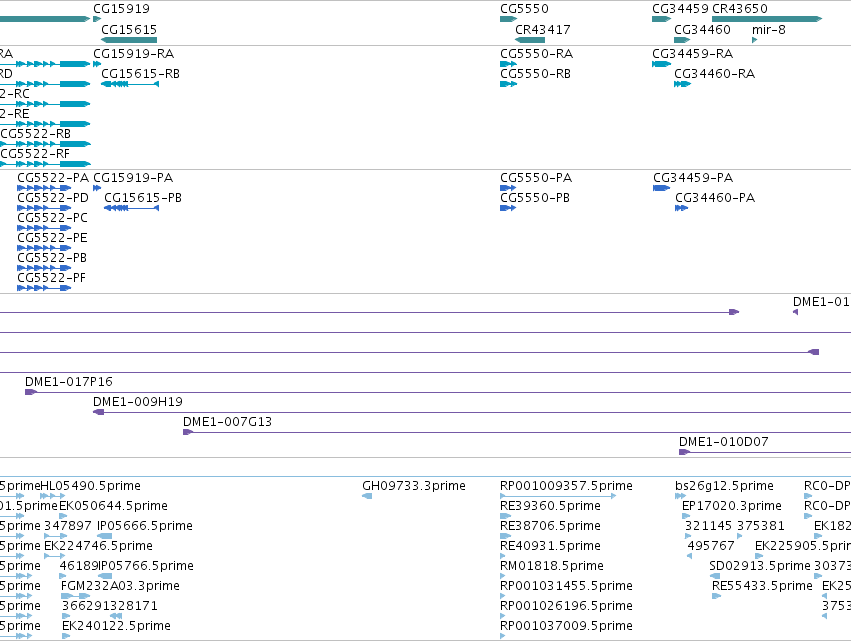The width and height of the screenshot is (851, 641).
Task: Select EST SD02913.5prime
Action: (x=760, y=566)
